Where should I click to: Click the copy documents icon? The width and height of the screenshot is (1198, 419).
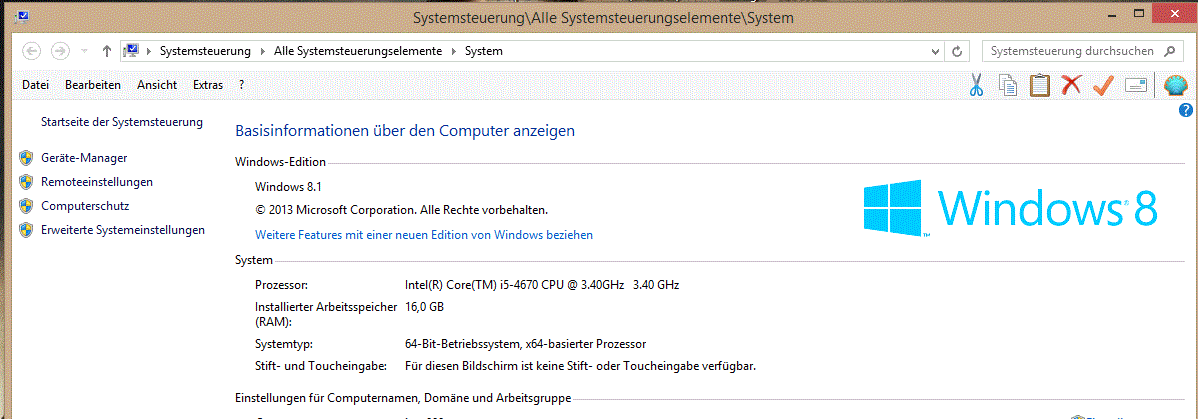pyautogui.click(x=1008, y=86)
